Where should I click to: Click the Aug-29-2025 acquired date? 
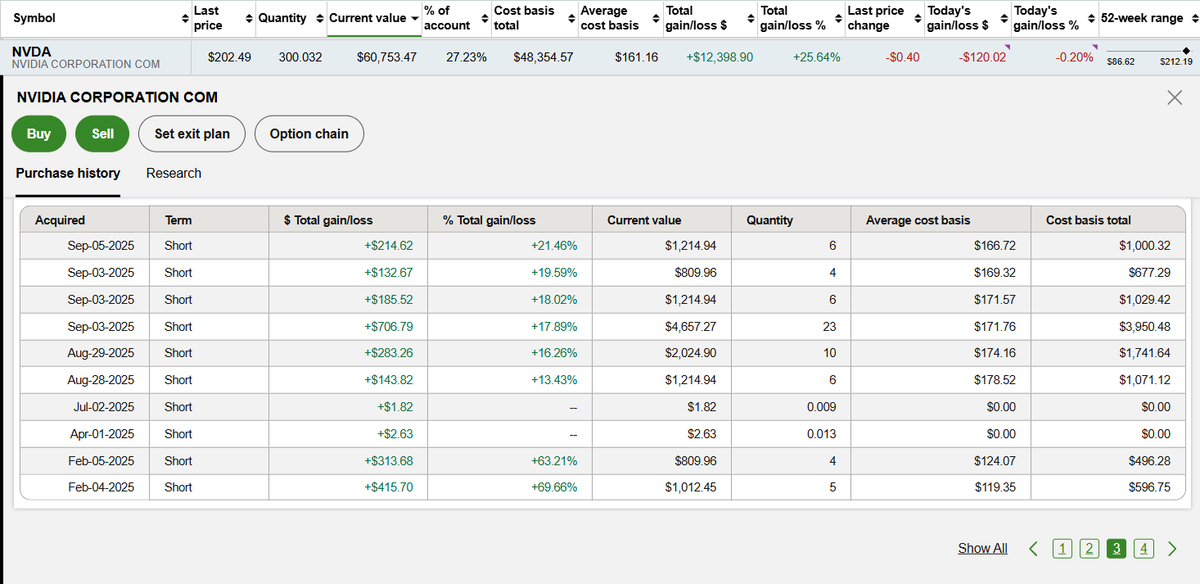point(101,353)
